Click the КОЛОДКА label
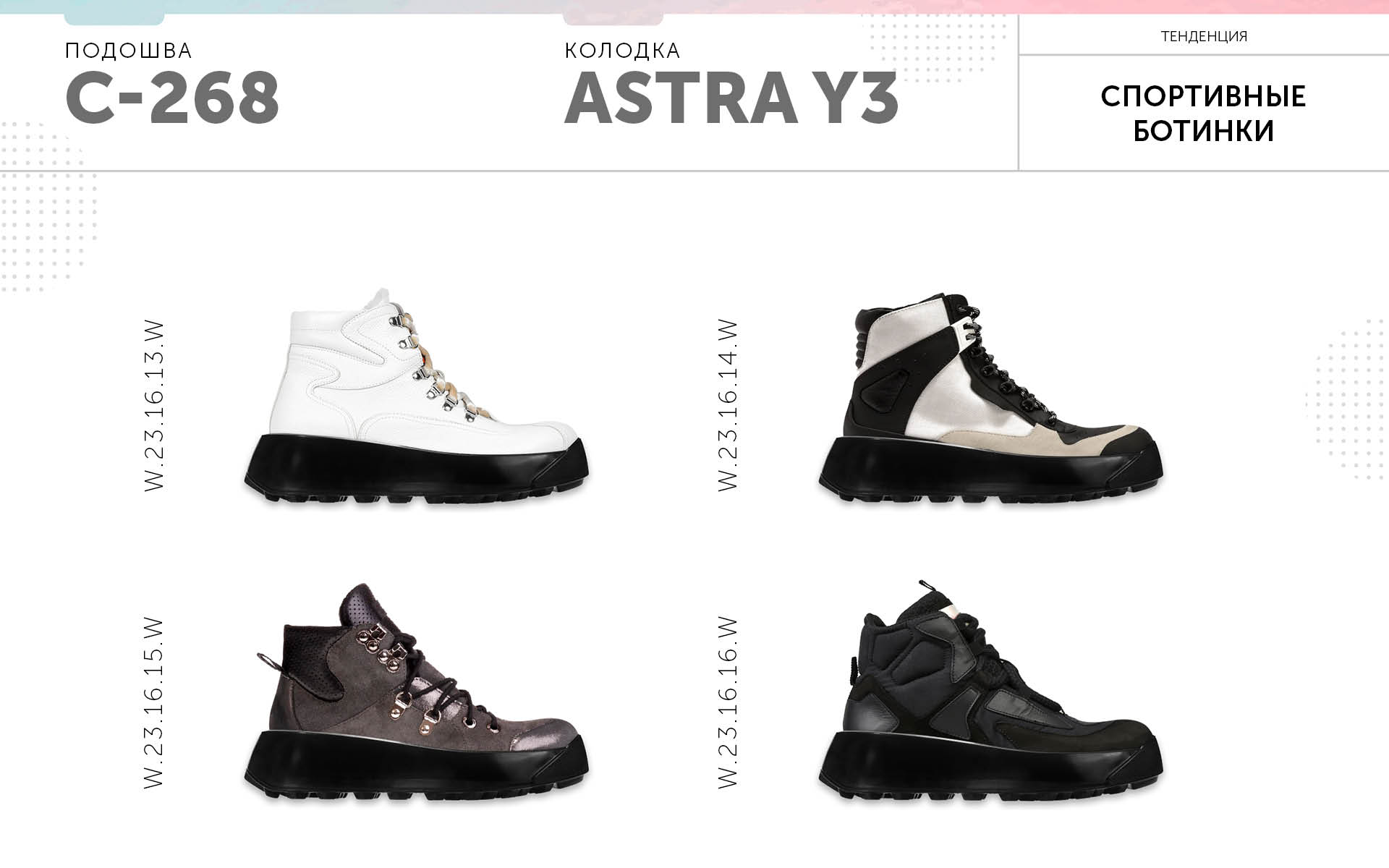Screen dimensions: 1389x868 coord(622,51)
